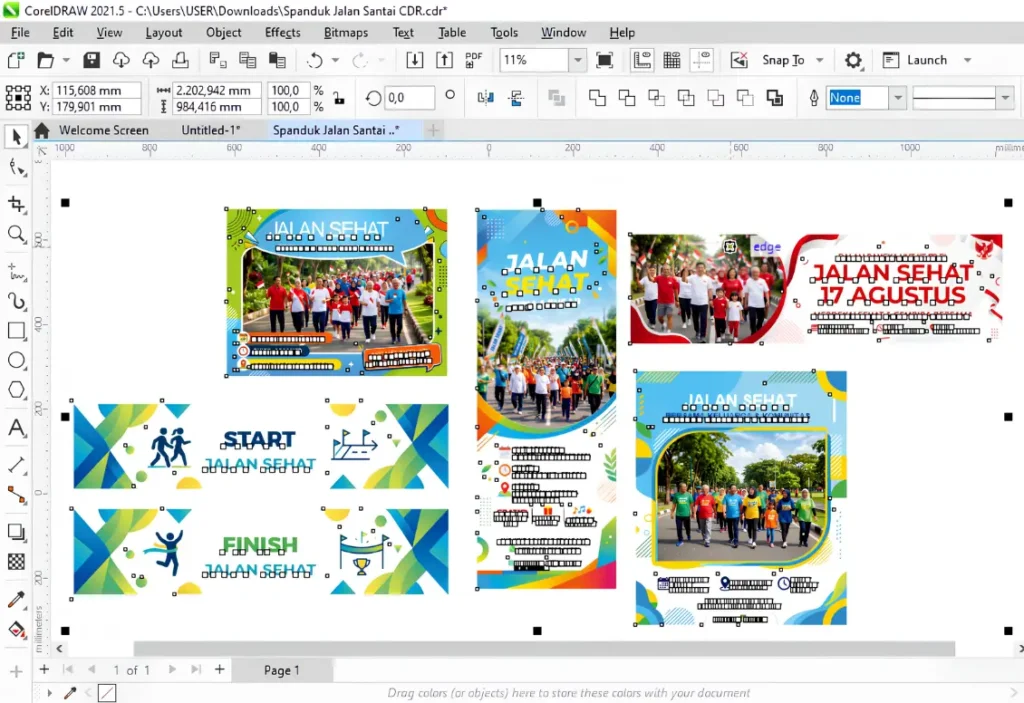Pick the Ellipse tool
The width and height of the screenshot is (1024, 703).
(16, 360)
